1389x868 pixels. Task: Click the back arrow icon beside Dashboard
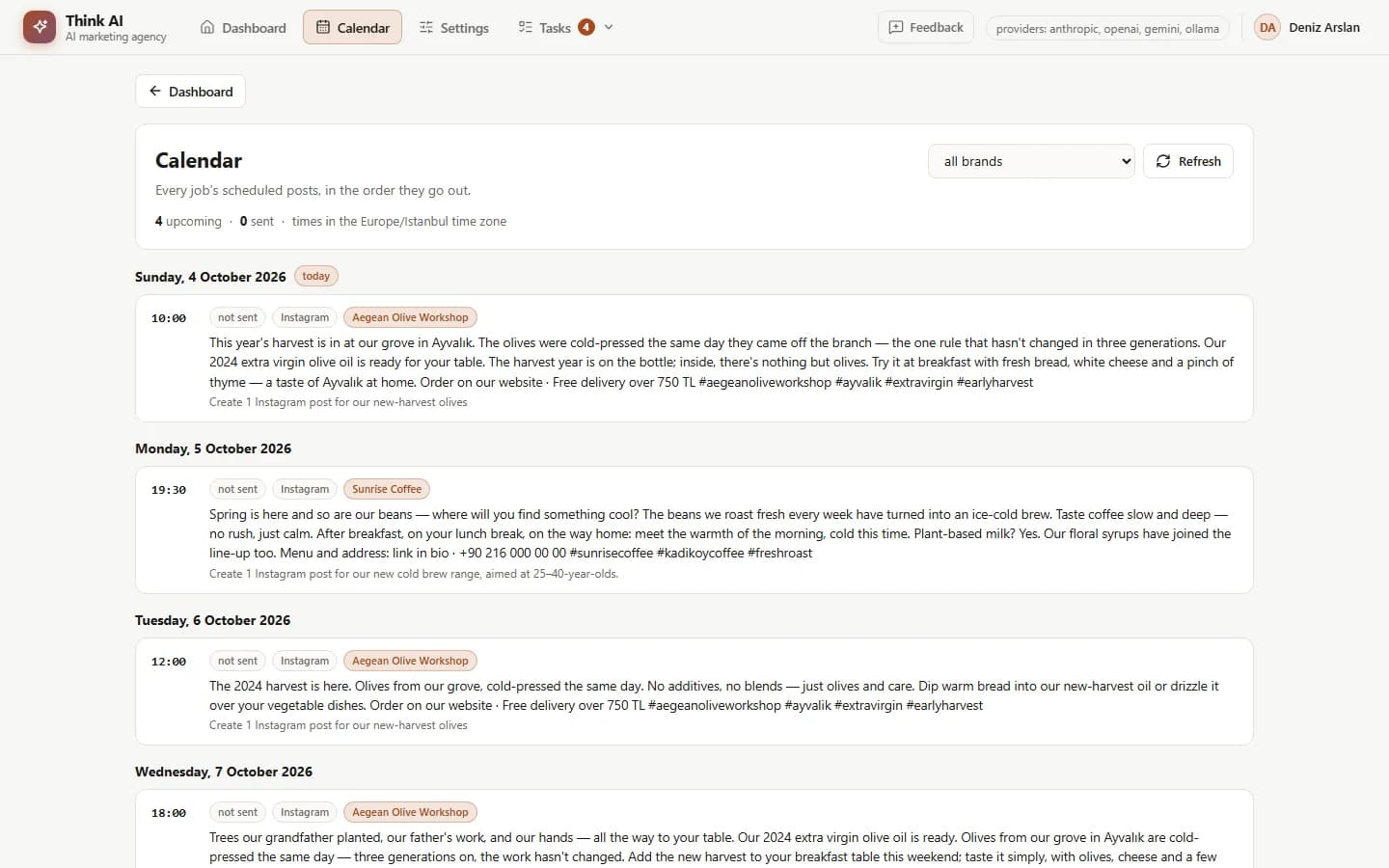[155, 91]
